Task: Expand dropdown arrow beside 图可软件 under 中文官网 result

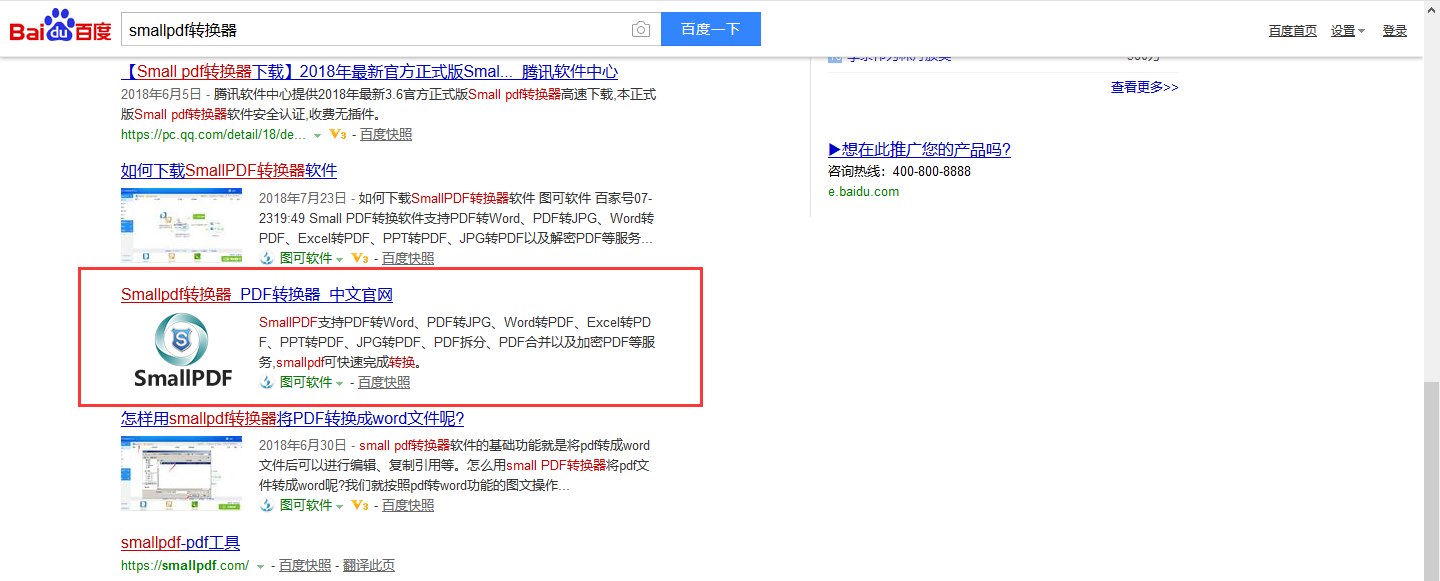Action: coord(340,383)
